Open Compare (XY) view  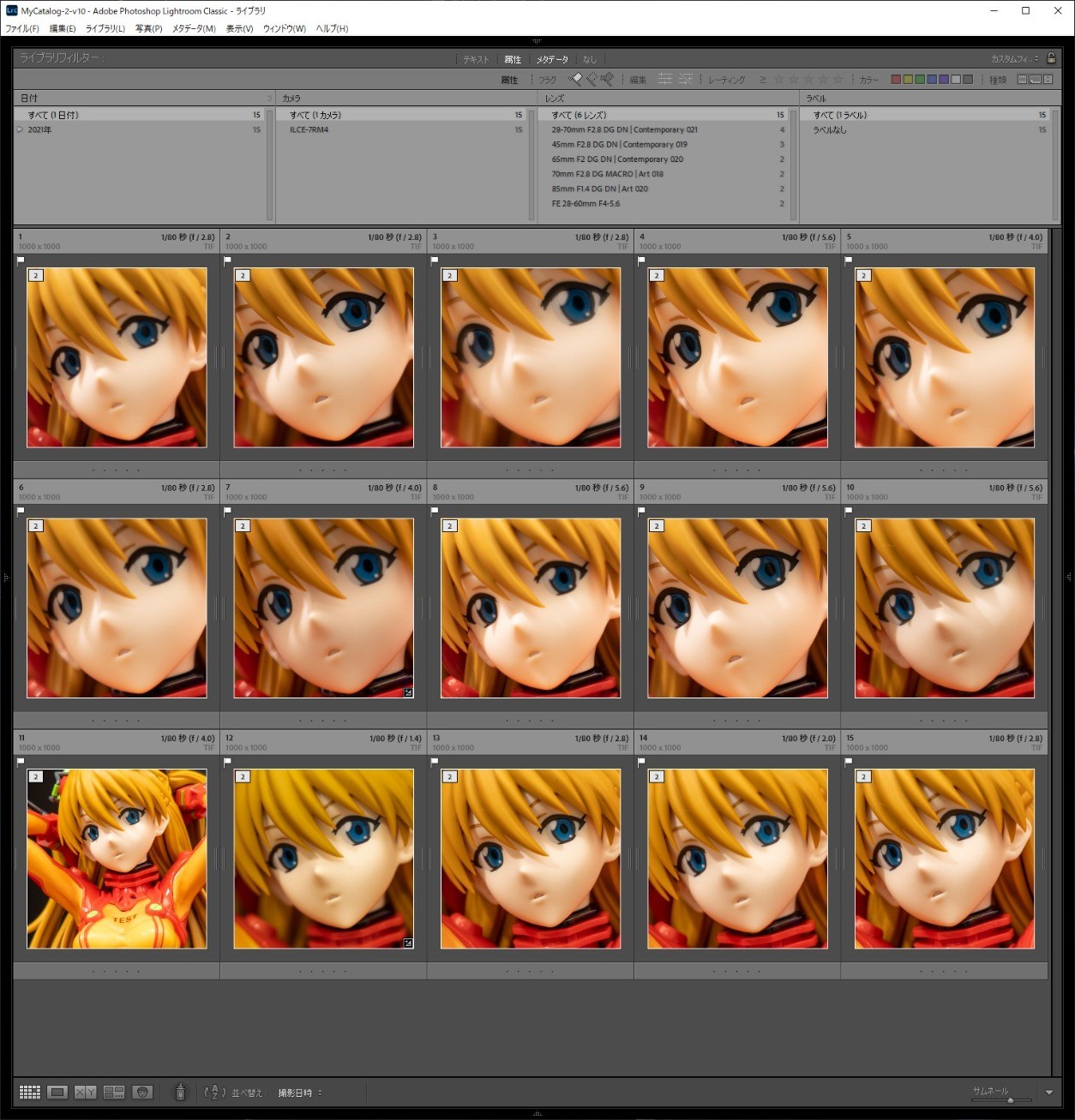pyautogui.click(x=85, y=1092)
